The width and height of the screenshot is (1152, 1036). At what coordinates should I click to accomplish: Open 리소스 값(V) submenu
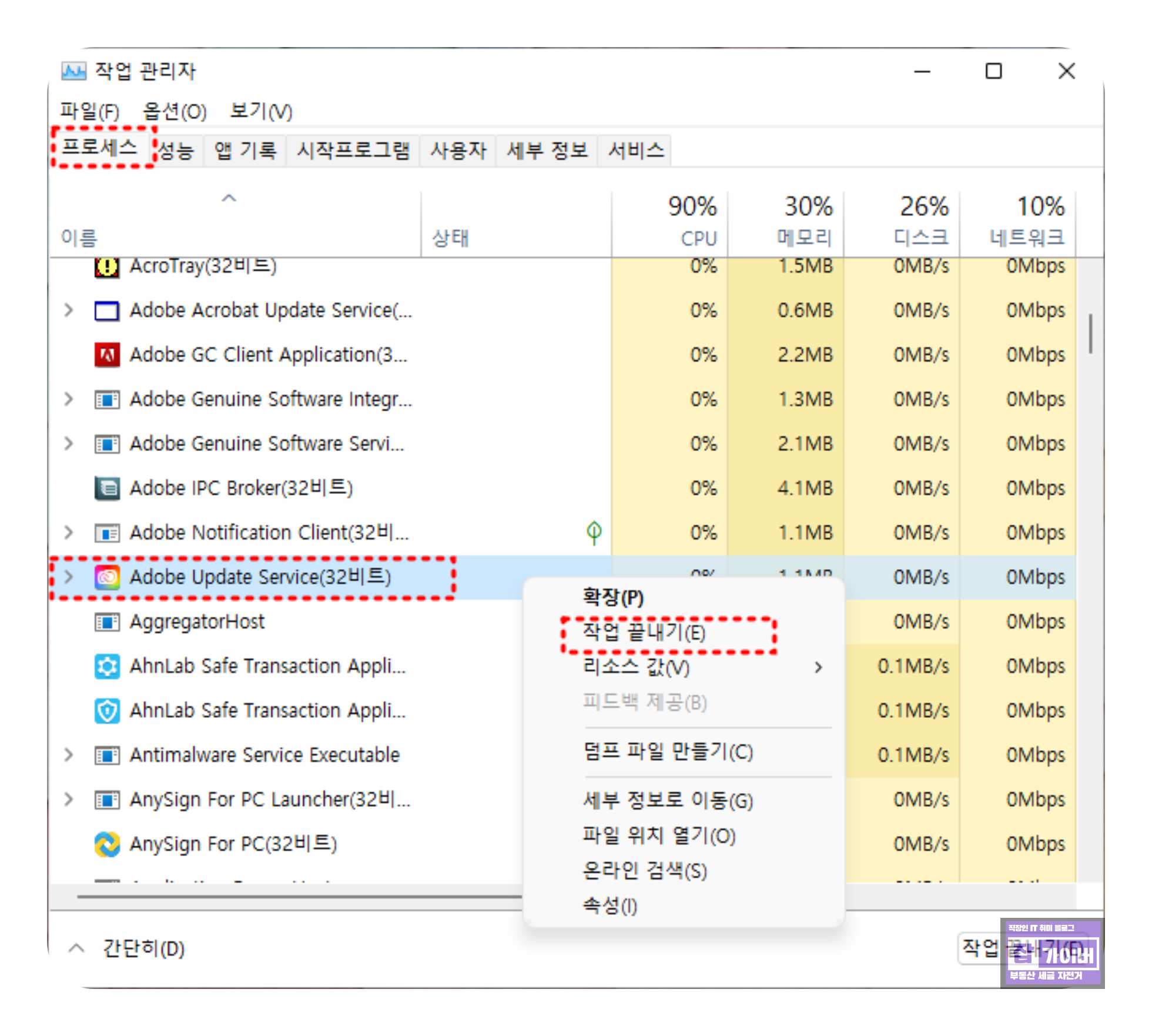635,668
